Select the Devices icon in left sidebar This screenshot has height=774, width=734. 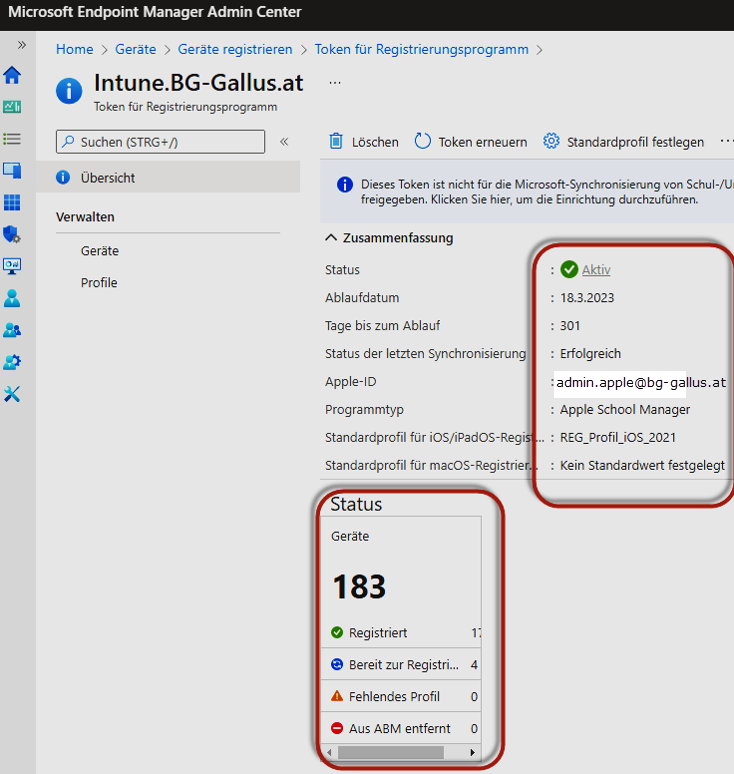click(12, 171)
